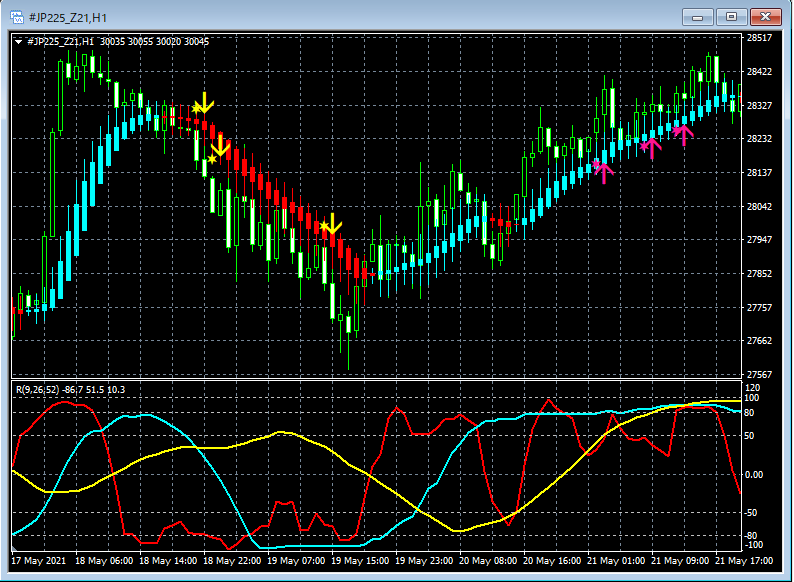
Task: Click the 18 May 22:00 time label
Action: [232, 561]
